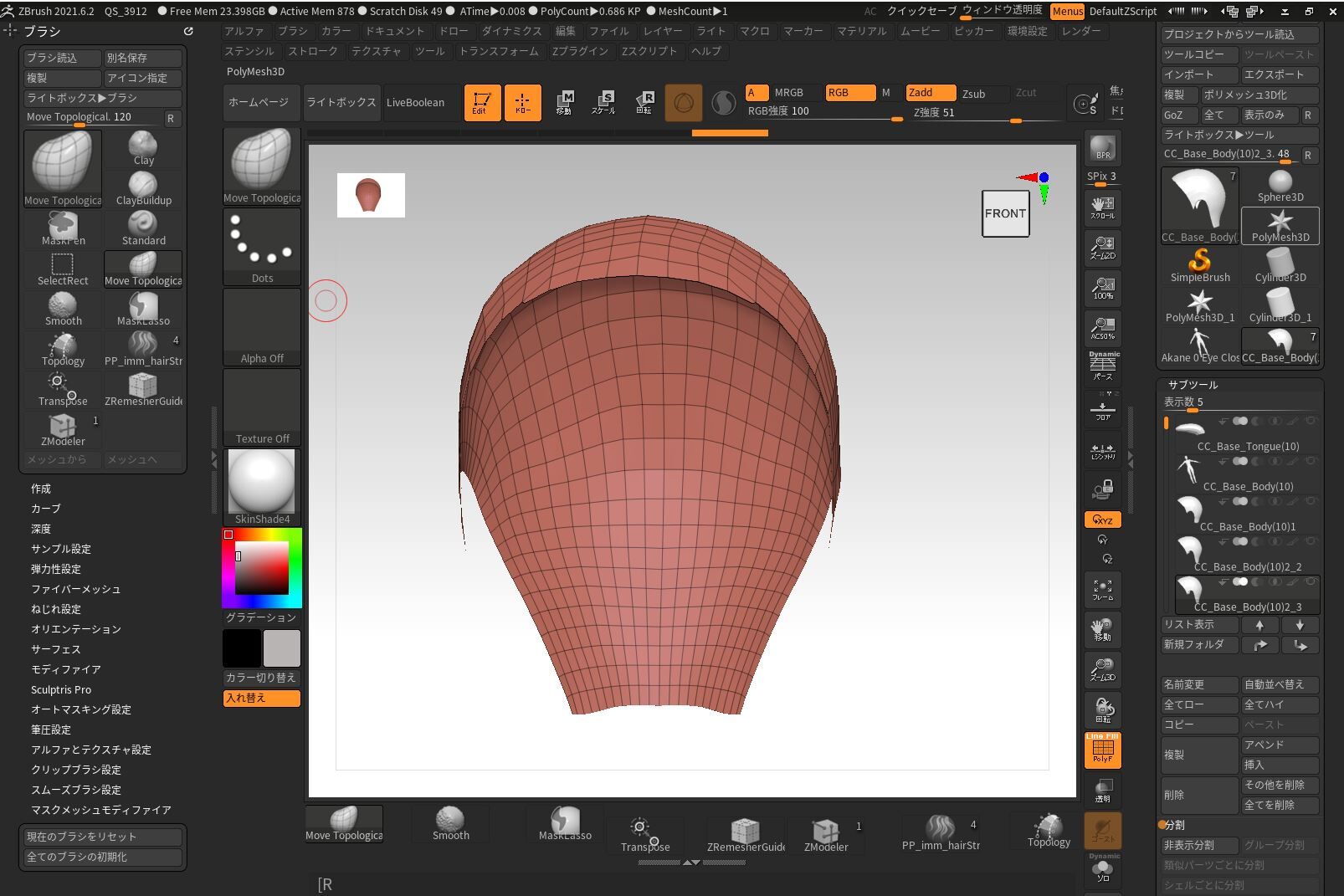Select ZRemesherGuide brush on bottom shelf
Screen dimensions: 1344x896
(x=745, y=834)
